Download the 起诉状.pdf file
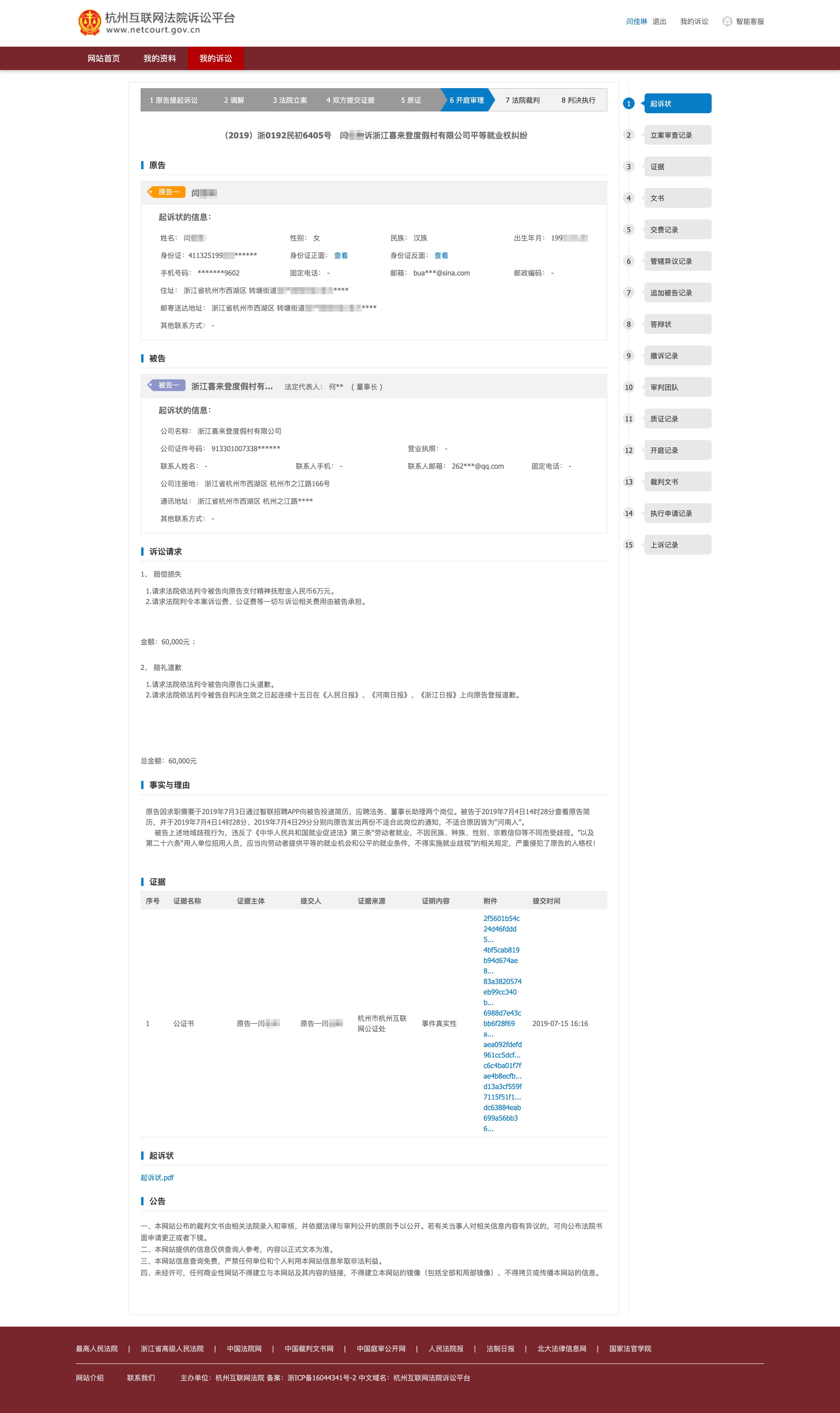The width and height of the screenshot is (840, 1413). [x=157, y=1177]
